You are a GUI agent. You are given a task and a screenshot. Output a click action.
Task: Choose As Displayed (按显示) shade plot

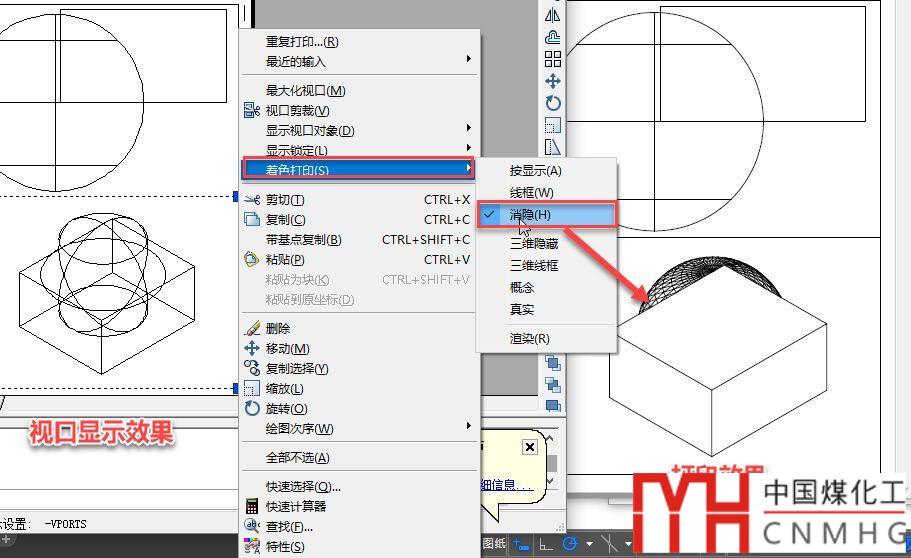[x=546, y=171]
